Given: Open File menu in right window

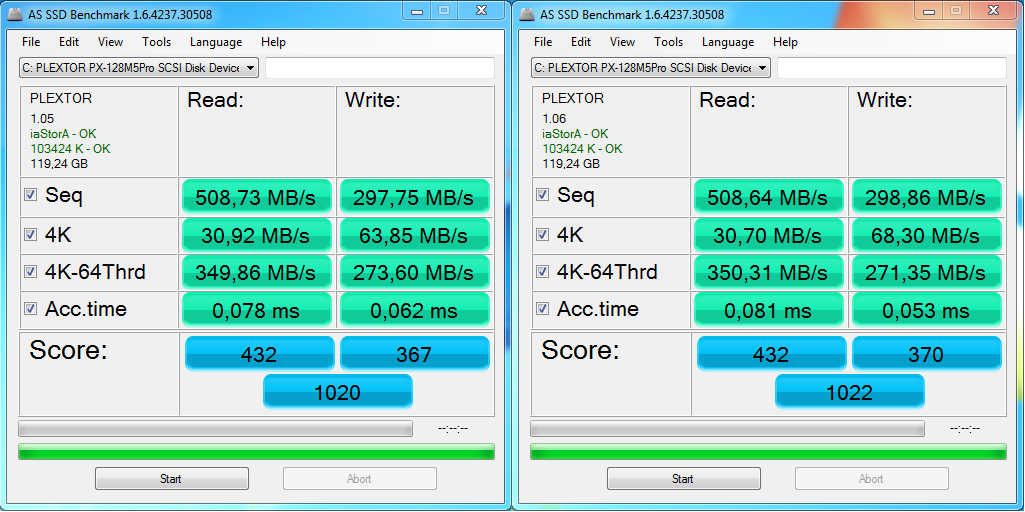Looking at the screenshot, I should point(543,42).
